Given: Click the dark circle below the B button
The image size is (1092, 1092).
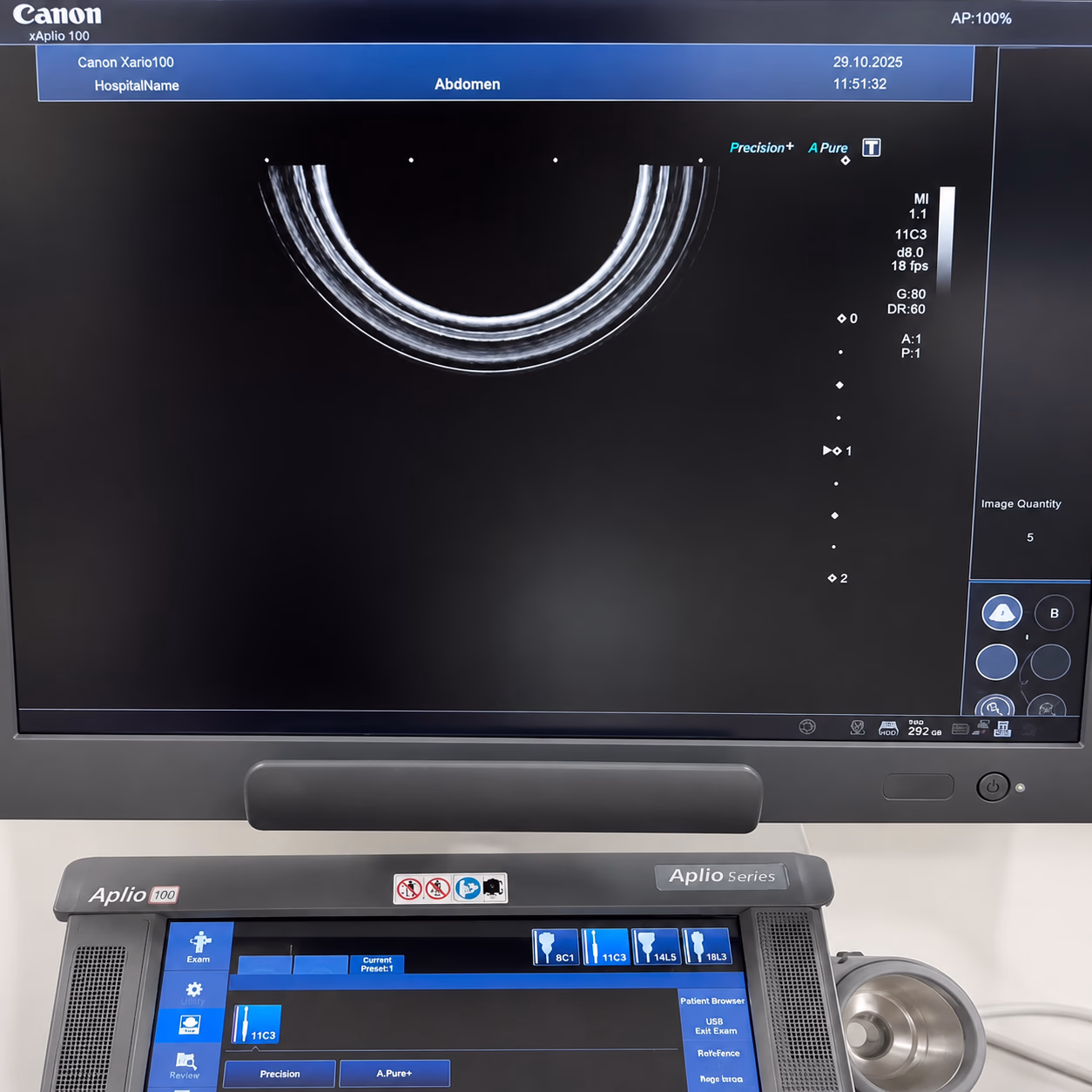Looking at the screenshot, I should tap(1050, 663).
